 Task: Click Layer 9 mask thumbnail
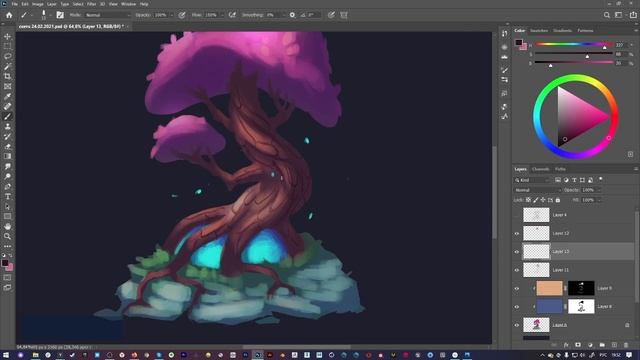581,289
